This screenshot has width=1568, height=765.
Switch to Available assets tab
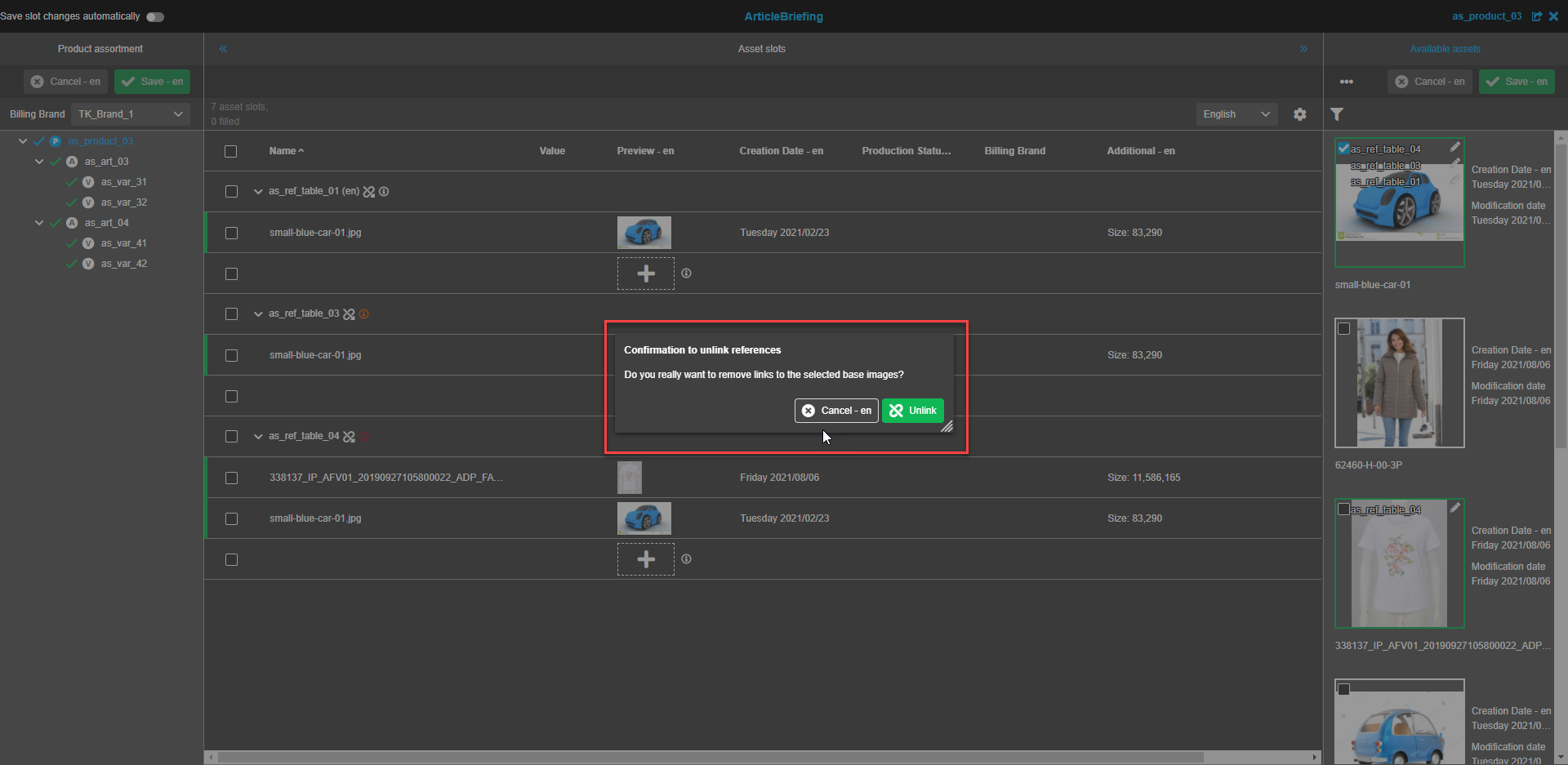point(1445,49)
